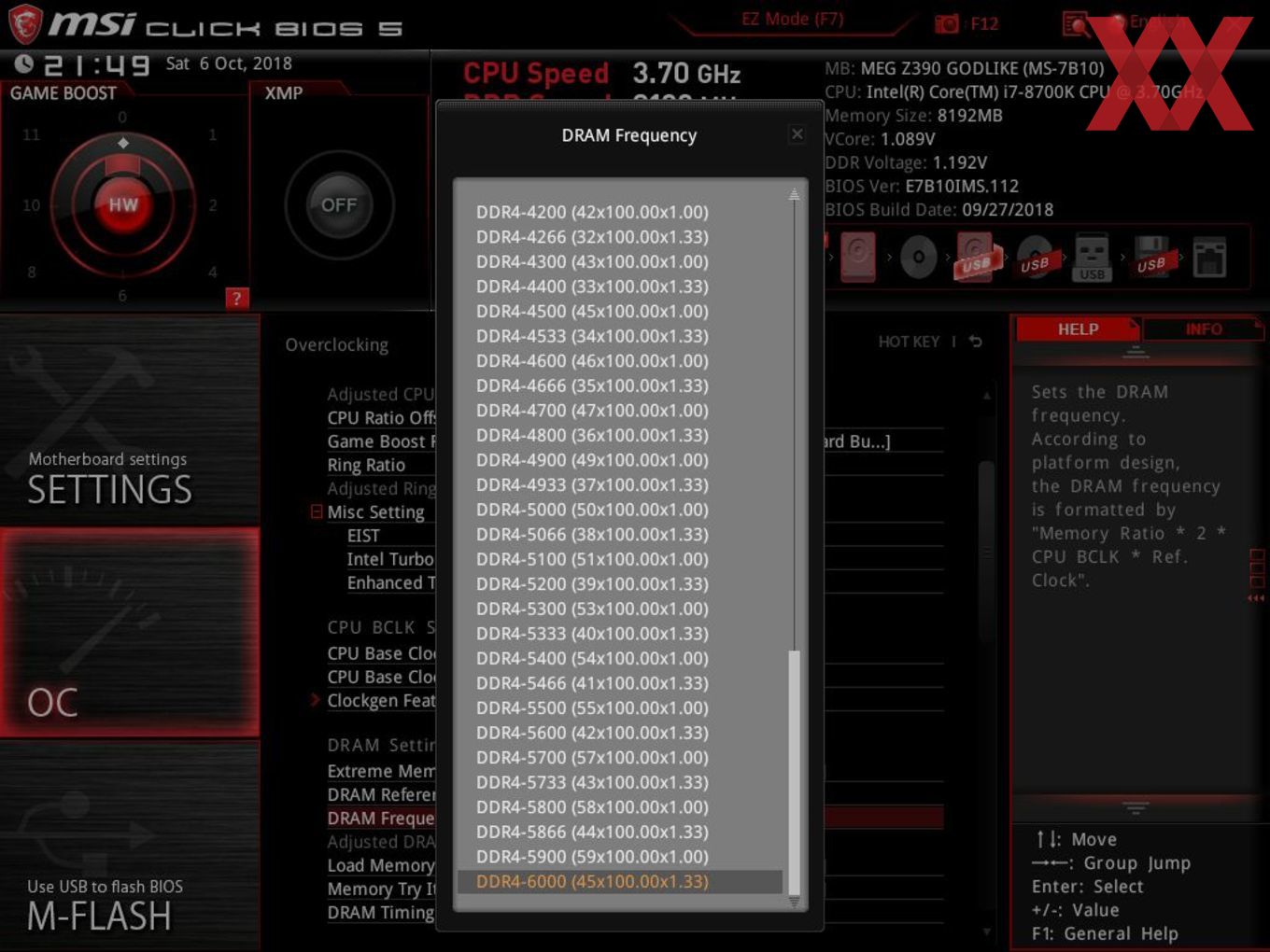The height and width of the screenshot is (952, 1270).
Task: Select DDR4-4933 (37x100.00x1.33)
Action: click(x=619, y=484)
